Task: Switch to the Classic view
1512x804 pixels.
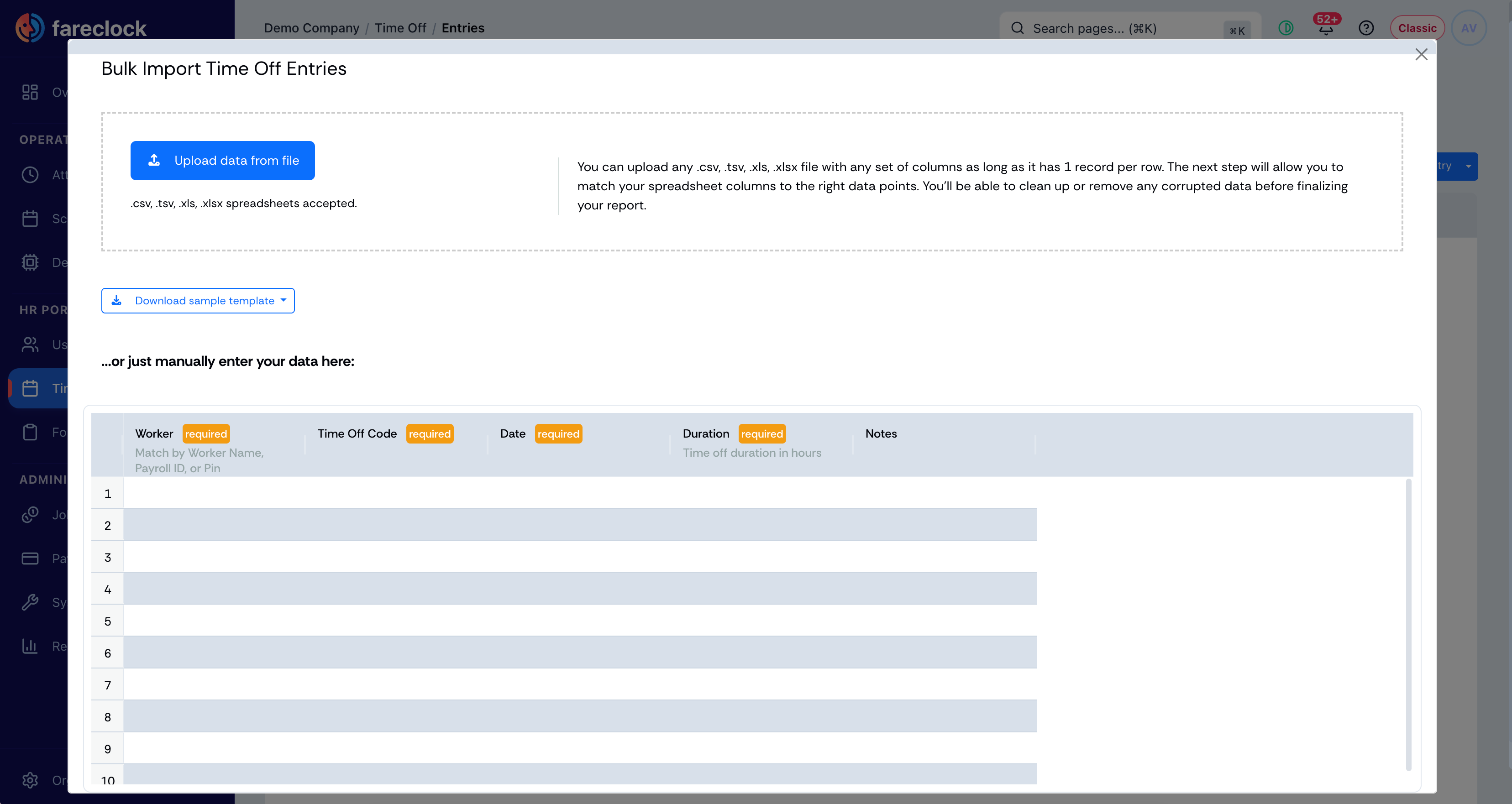Action: [x=1417, y=28]
